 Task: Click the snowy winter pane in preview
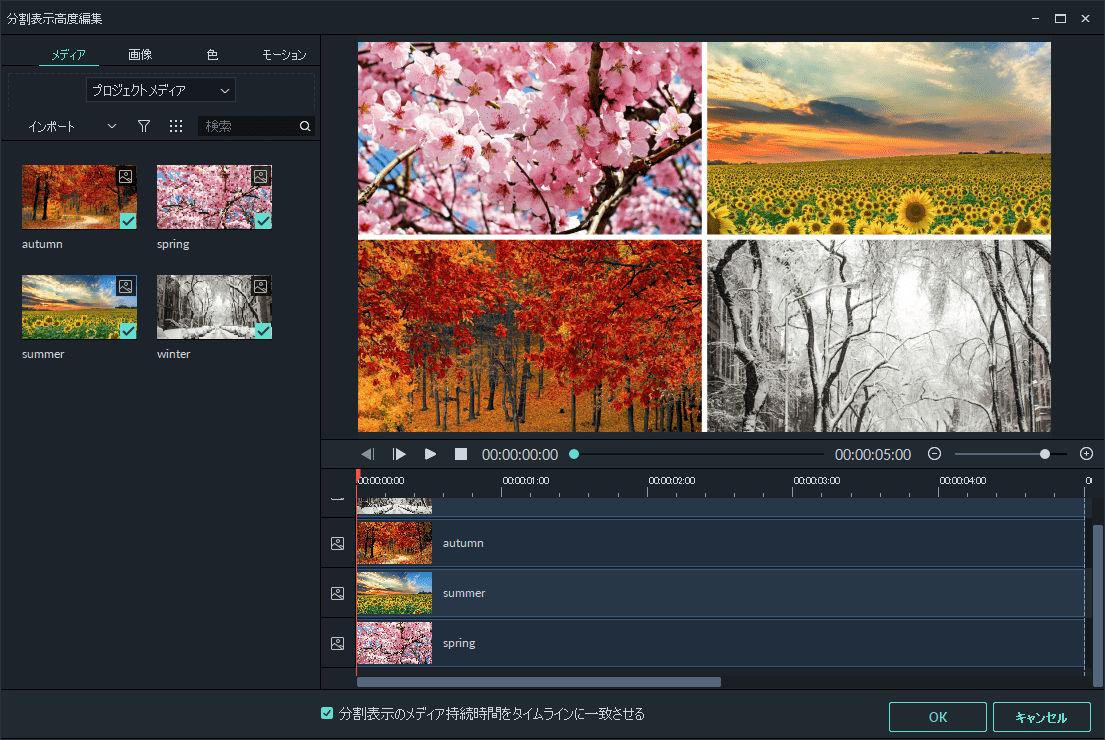pos(879,336)
